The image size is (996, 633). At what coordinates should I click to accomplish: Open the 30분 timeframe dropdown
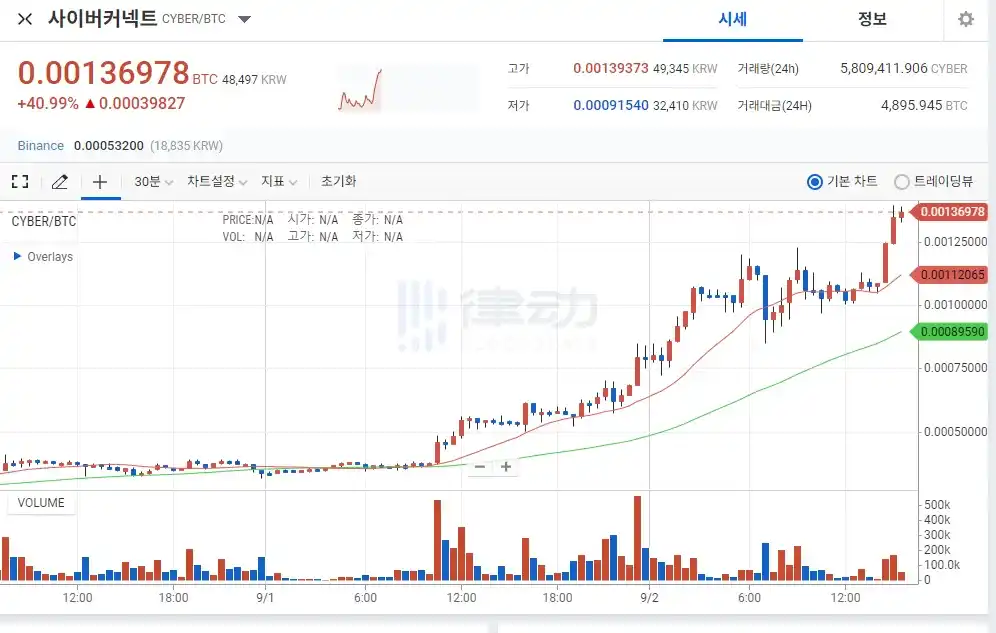coord(150,181)
